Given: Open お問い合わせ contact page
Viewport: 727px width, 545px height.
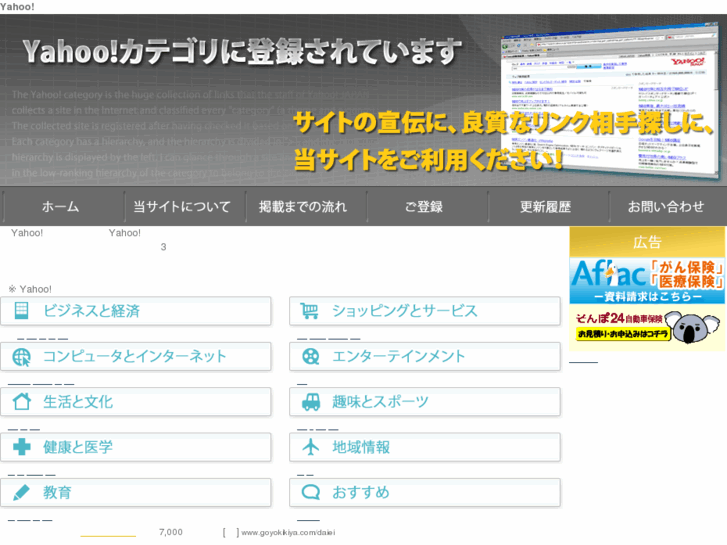Looking at the screenshot, I should [666, 206].
